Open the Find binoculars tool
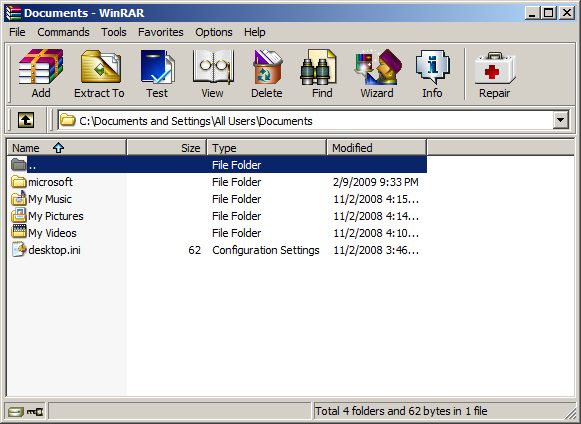Viewport: 581px width, 424px height. pos(319,67)
